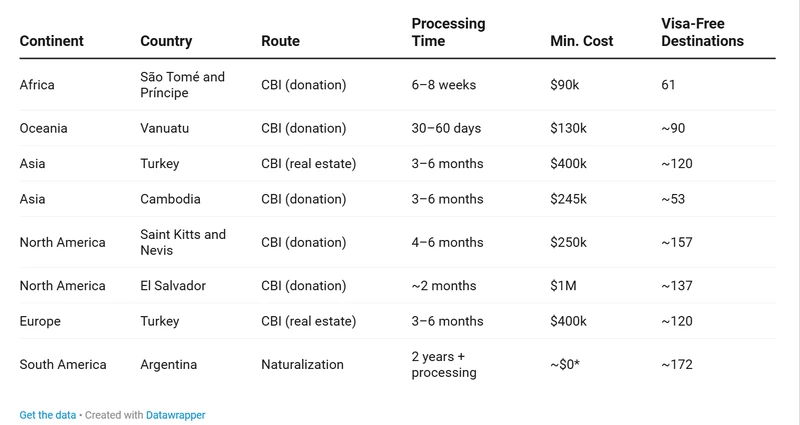Click the Saint Kitts and Nevis cell
800x425 pixels.
(x=183, y=242)
